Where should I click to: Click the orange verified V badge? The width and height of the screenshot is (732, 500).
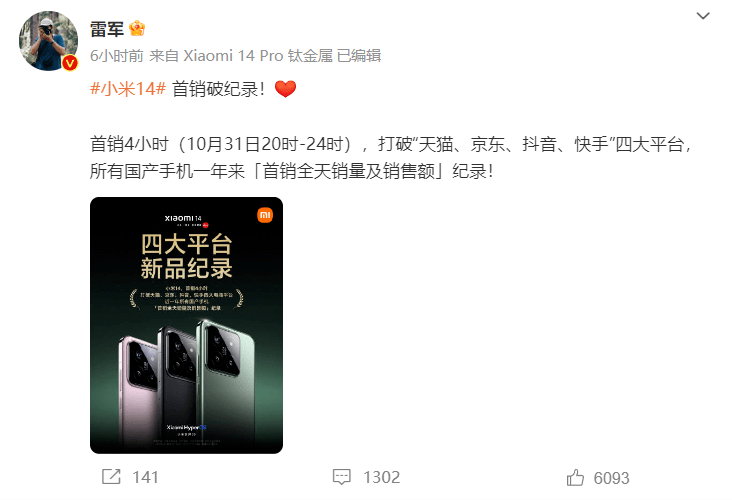point(70,63)
